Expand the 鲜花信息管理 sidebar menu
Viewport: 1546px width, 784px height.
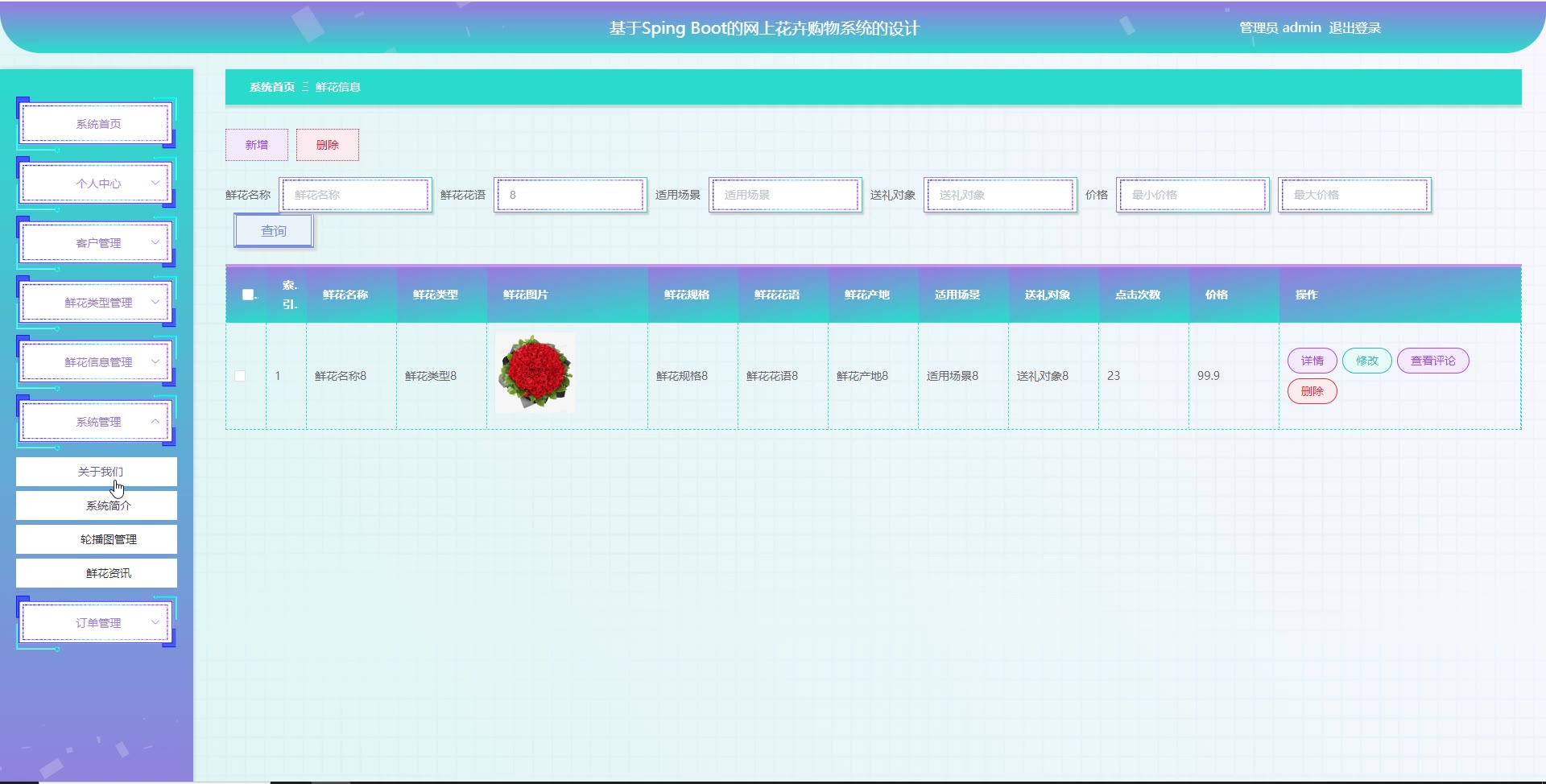point(97,362)
